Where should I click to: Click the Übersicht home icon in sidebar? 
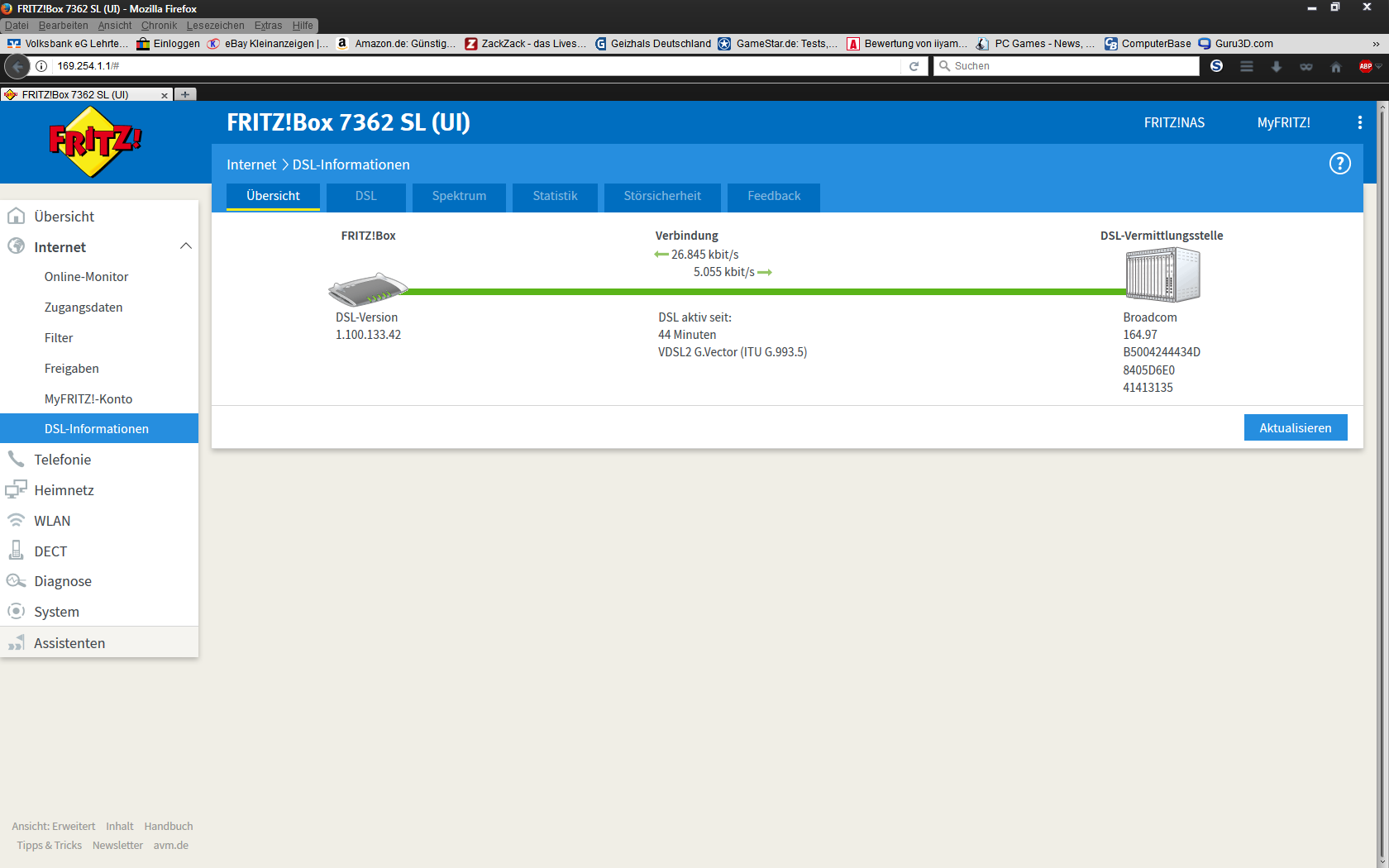pos(16,217)
